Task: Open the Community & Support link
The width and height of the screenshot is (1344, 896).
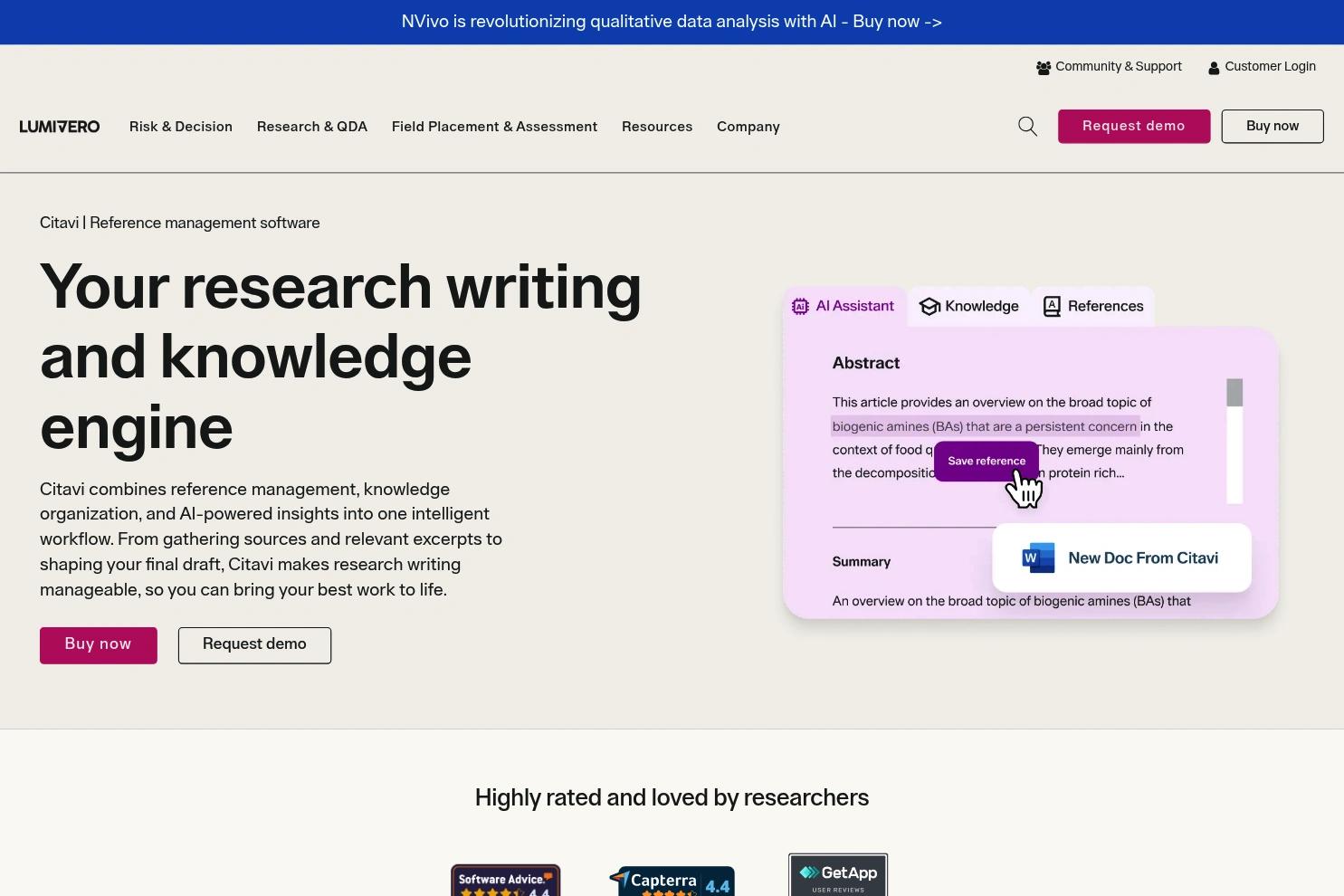Action: (x=1109, y=67)
